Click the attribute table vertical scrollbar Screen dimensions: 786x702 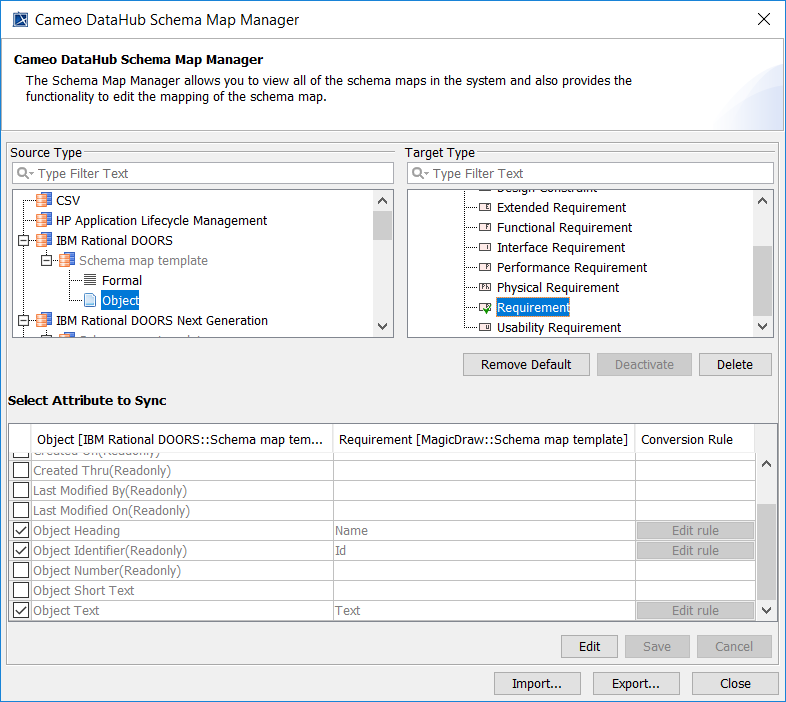(x=766, y=550)
